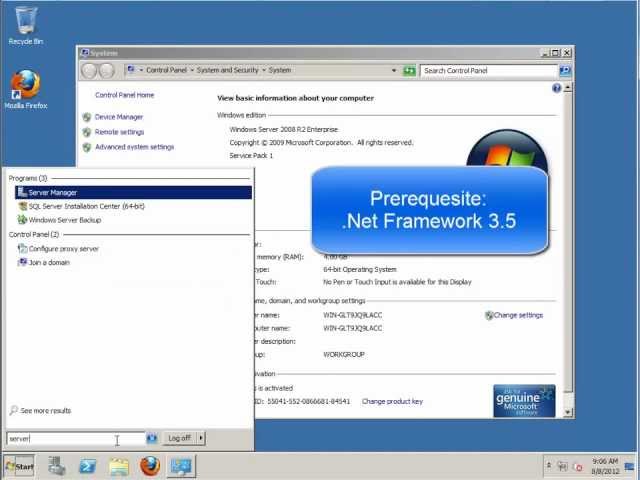This screenshot has width=640, height=480.
Task: Click the Back navigation button
Action: [89, 71]
